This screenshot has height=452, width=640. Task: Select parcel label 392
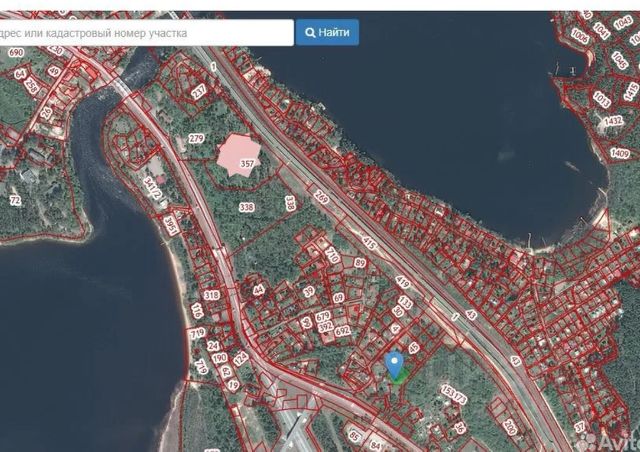(325, 327)
